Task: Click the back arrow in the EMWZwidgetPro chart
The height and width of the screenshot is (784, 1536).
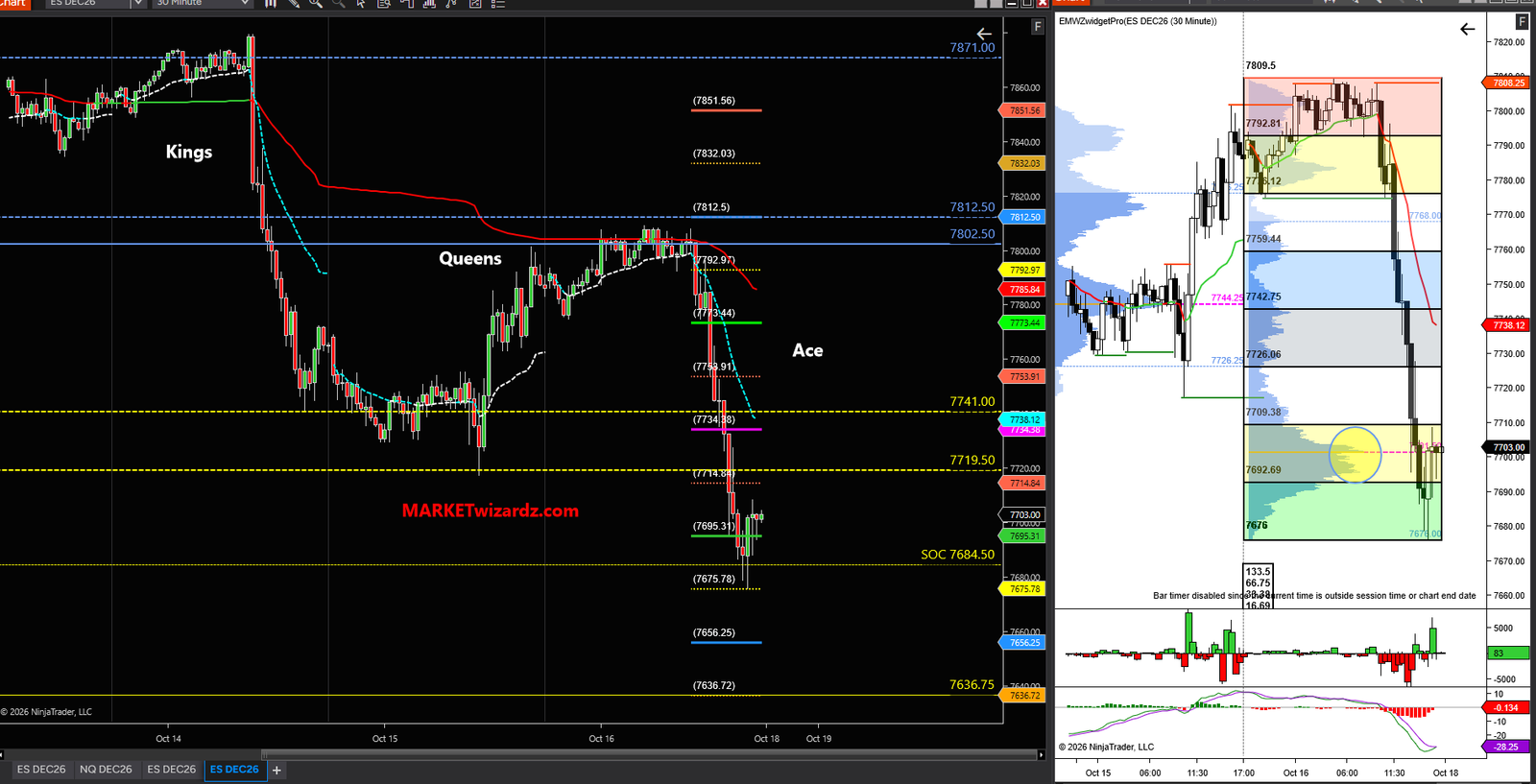Action: 1467,29
